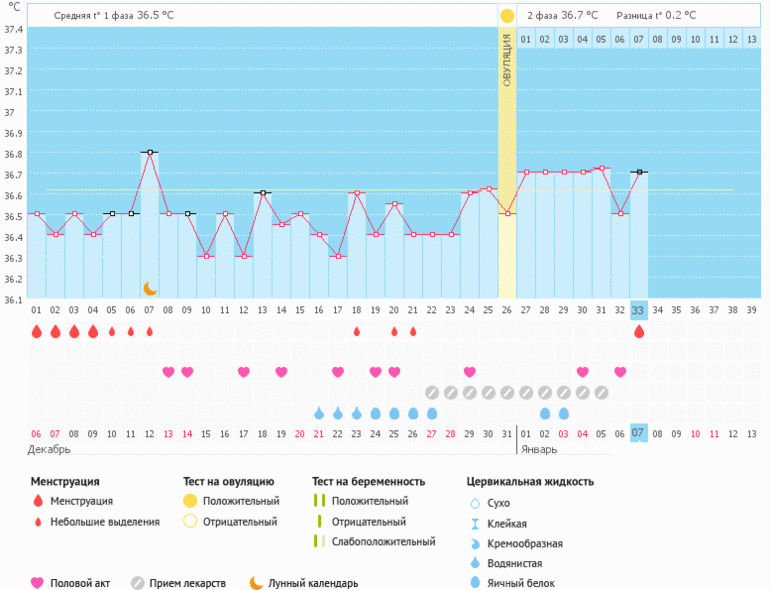Image resolution: width=770 pixels, height=590 pixels.
Task: Click the cervical fluid drop on cycle day 29
Action: (x=564, y=413)
